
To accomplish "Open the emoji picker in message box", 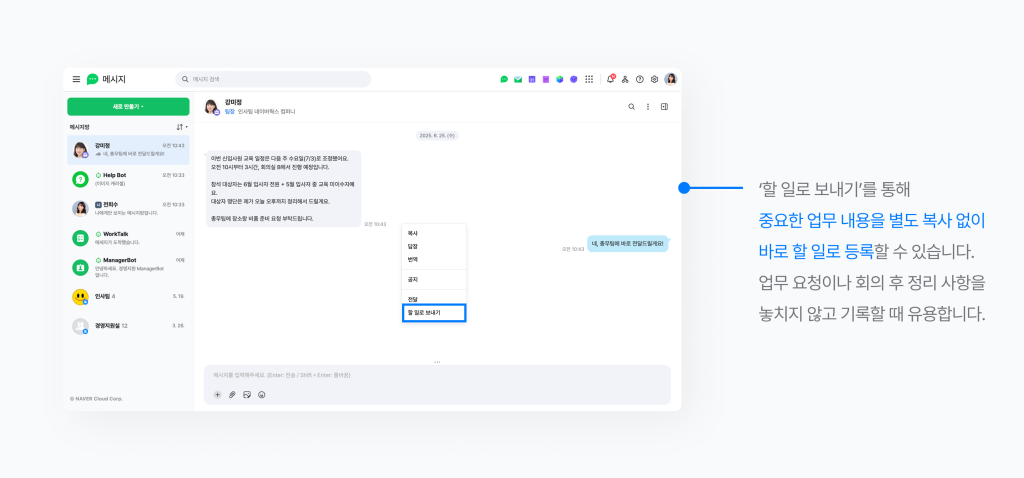I will [x=262, y=395].
